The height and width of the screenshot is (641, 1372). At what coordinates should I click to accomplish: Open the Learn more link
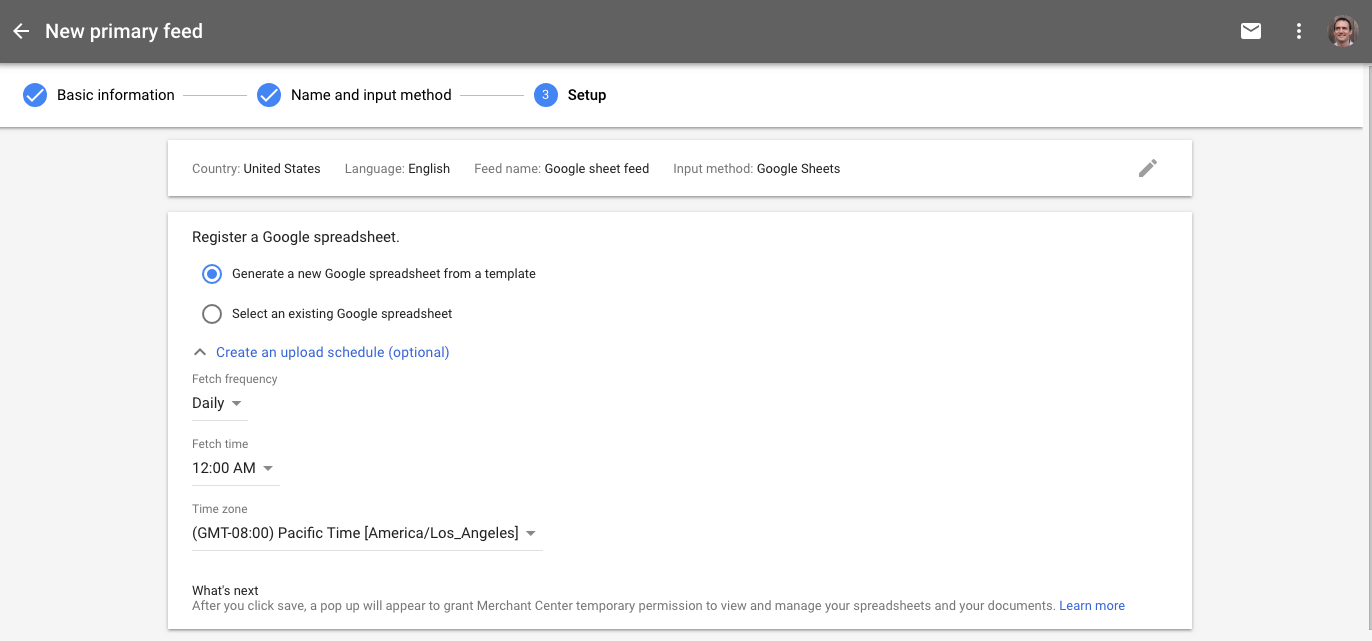[1092, 606]
